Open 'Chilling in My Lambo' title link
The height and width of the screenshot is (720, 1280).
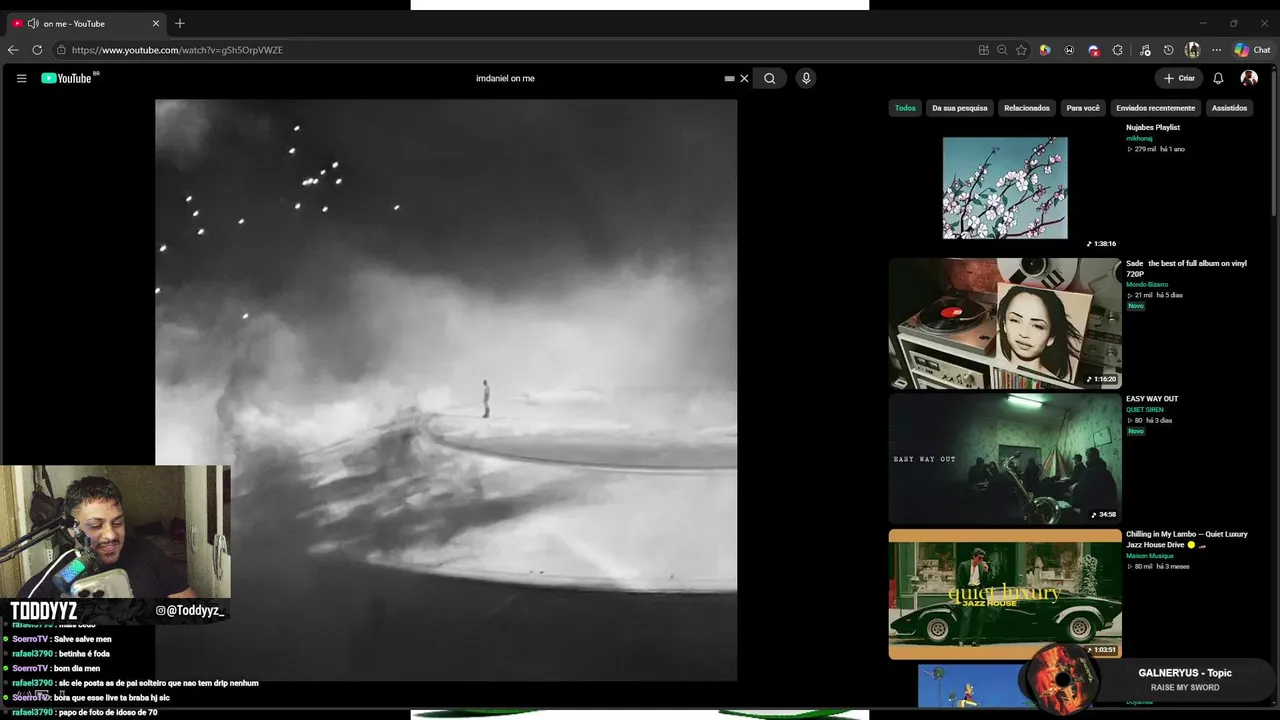[1186, 539]
